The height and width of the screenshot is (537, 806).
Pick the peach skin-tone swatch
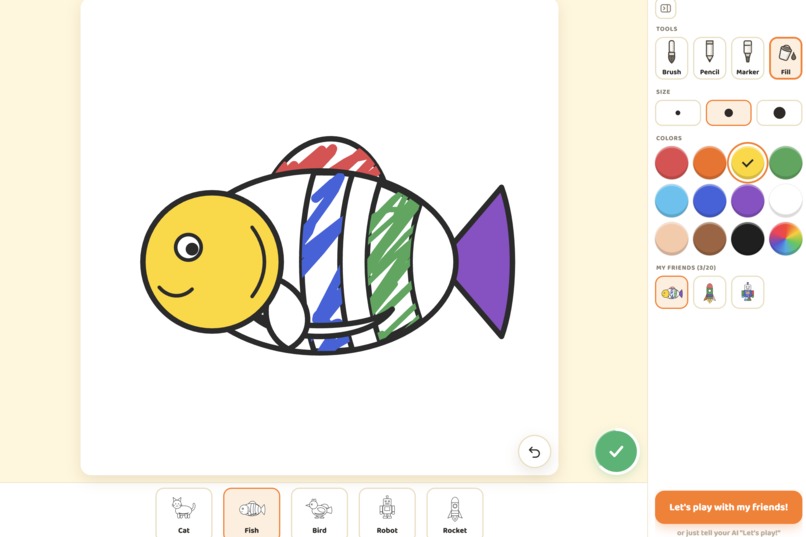pos(671,239)
